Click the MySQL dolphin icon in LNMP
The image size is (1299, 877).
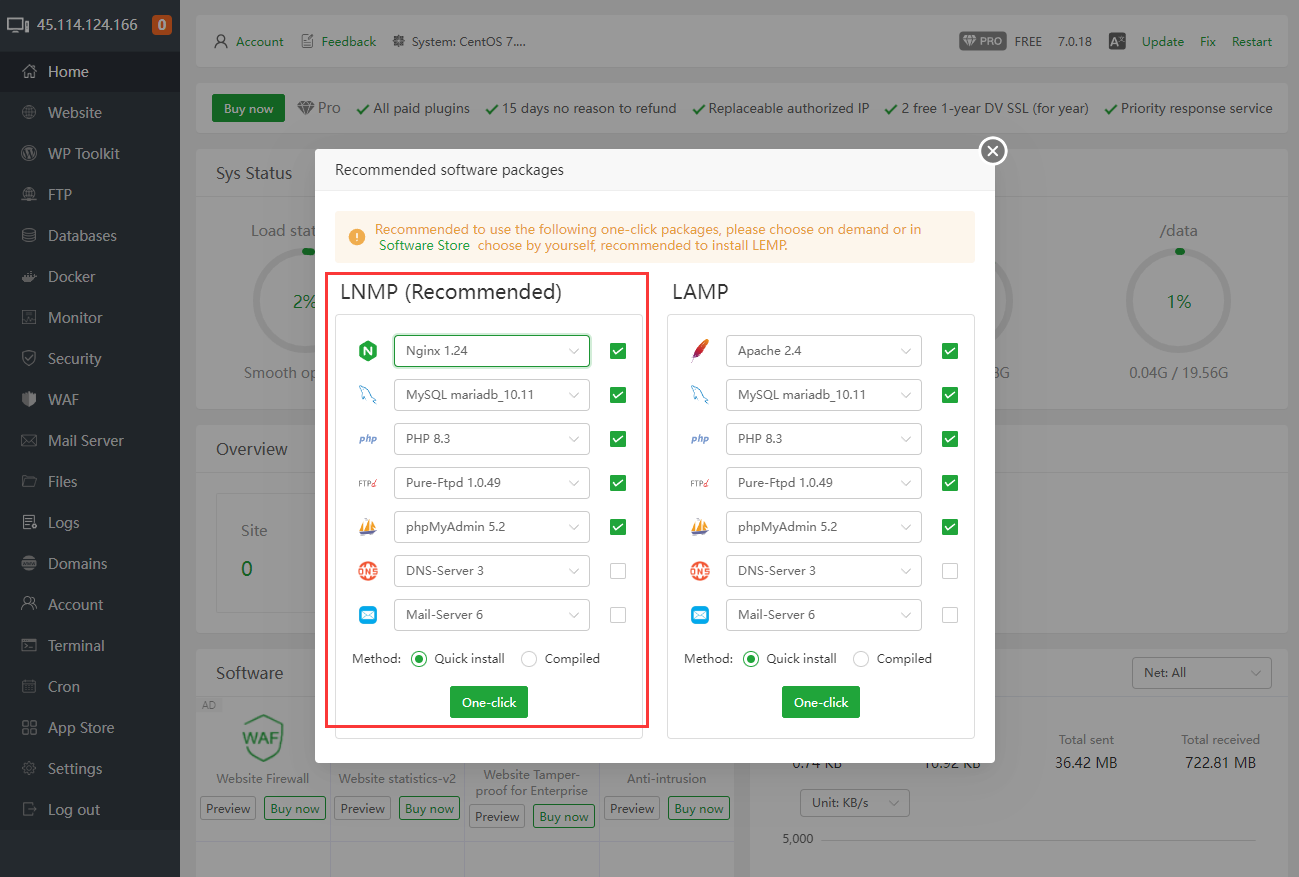368,395
